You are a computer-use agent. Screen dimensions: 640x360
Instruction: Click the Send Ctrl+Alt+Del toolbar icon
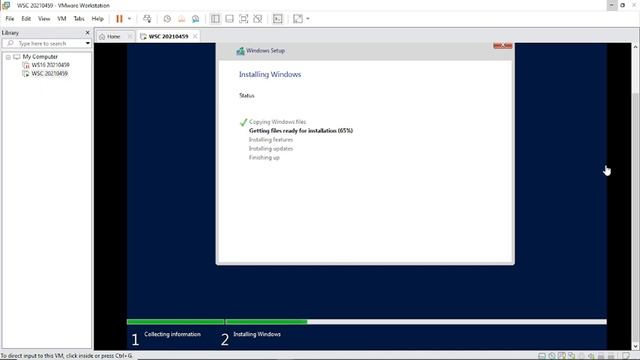tap(147, 19)
